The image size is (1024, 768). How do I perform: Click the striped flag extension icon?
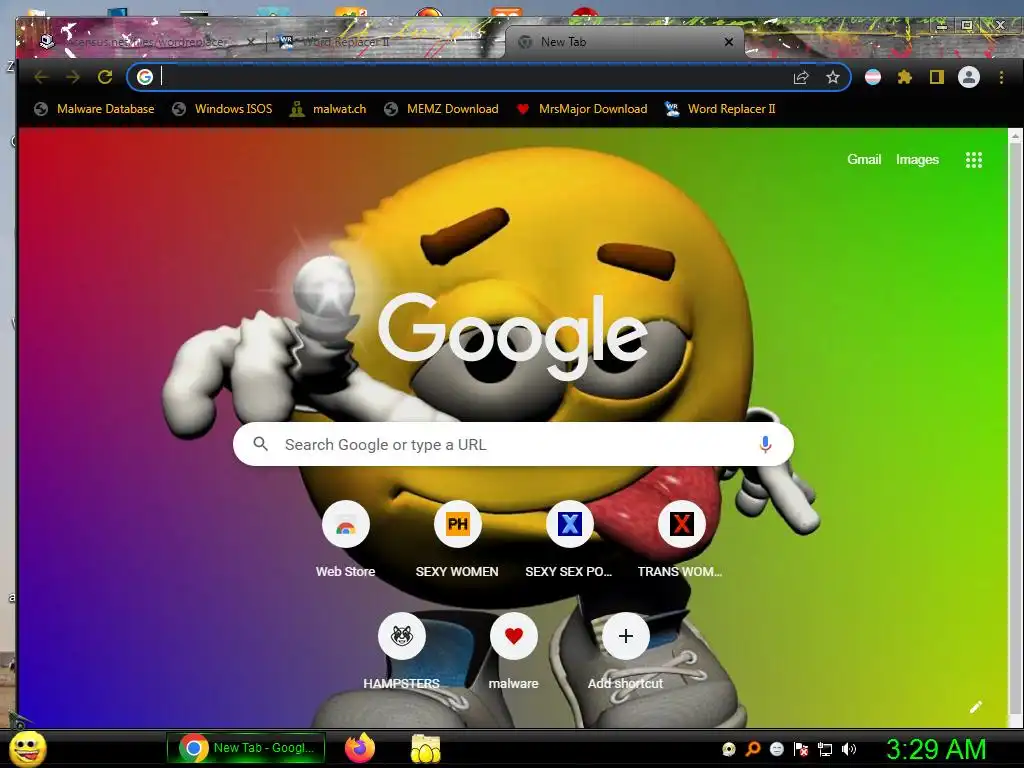872,77
